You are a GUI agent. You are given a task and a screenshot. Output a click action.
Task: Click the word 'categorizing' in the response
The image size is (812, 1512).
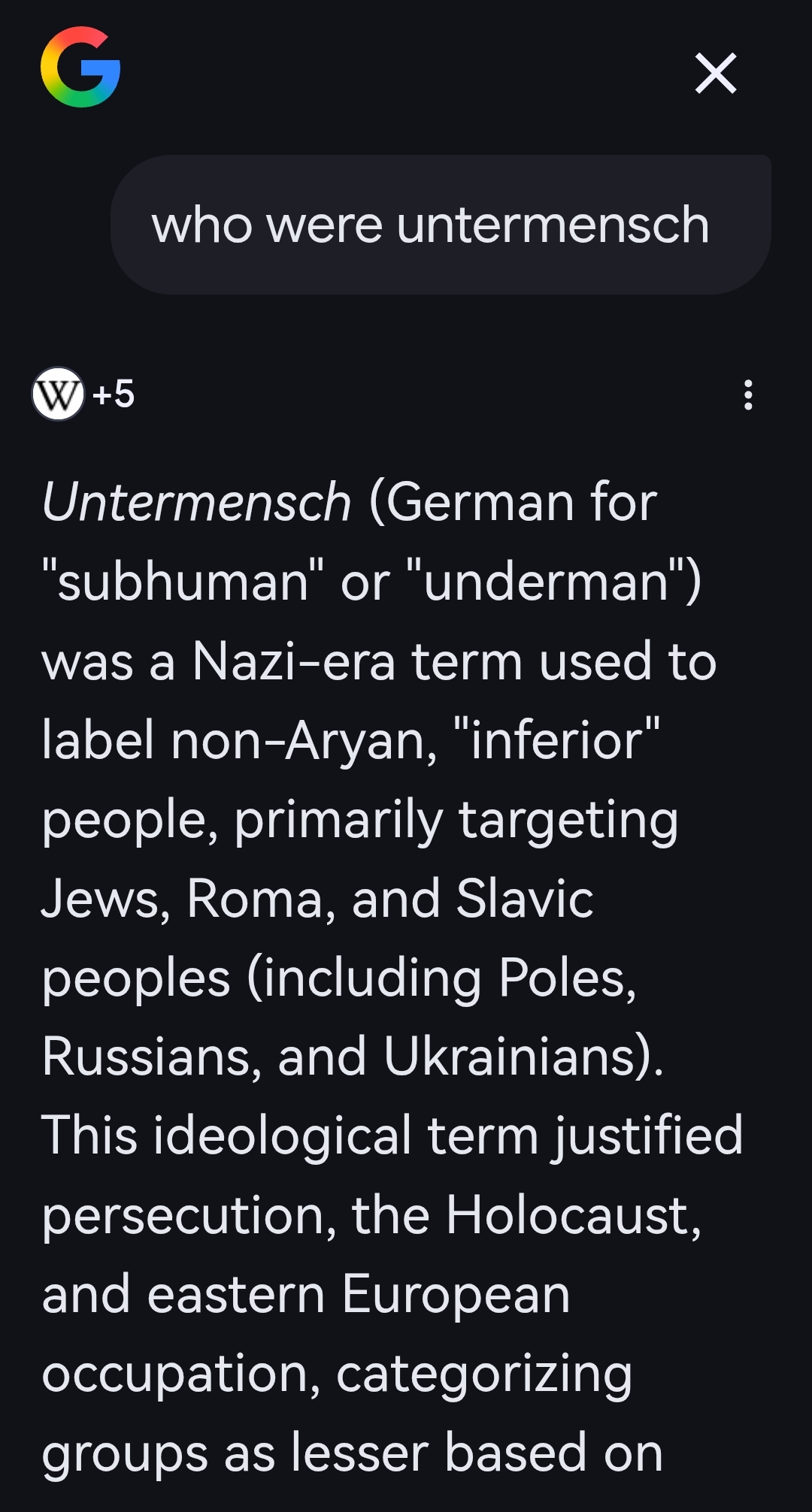pos(483,1374)
